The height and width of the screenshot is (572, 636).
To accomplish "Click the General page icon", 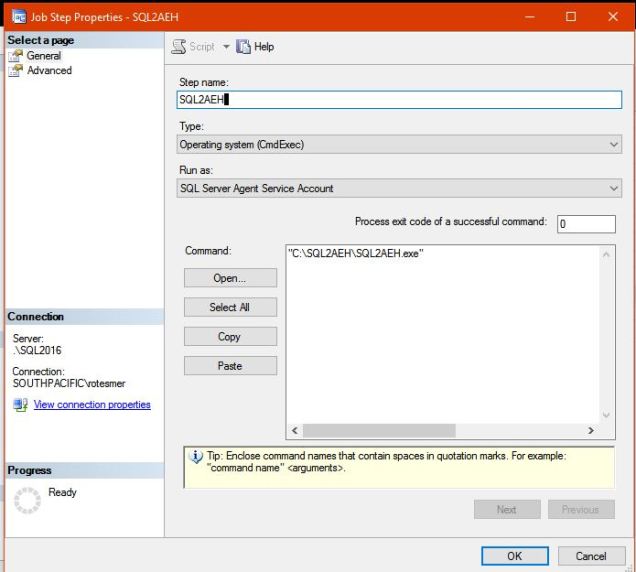I will point(16,56).
